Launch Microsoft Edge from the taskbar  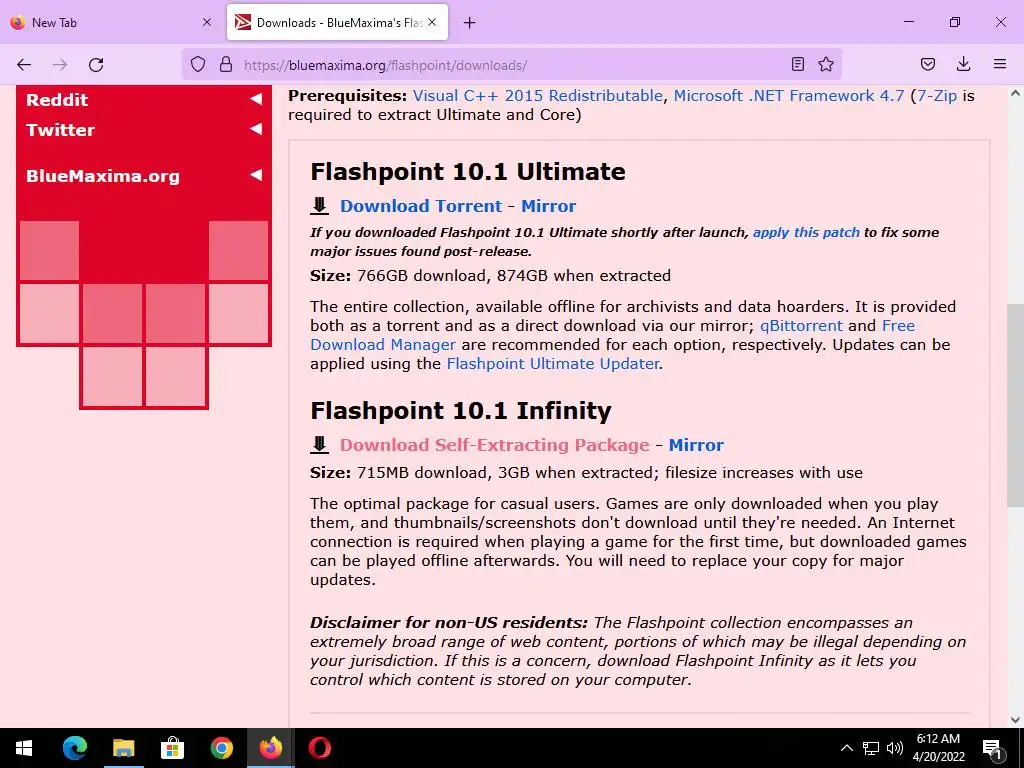coord(74,748)
